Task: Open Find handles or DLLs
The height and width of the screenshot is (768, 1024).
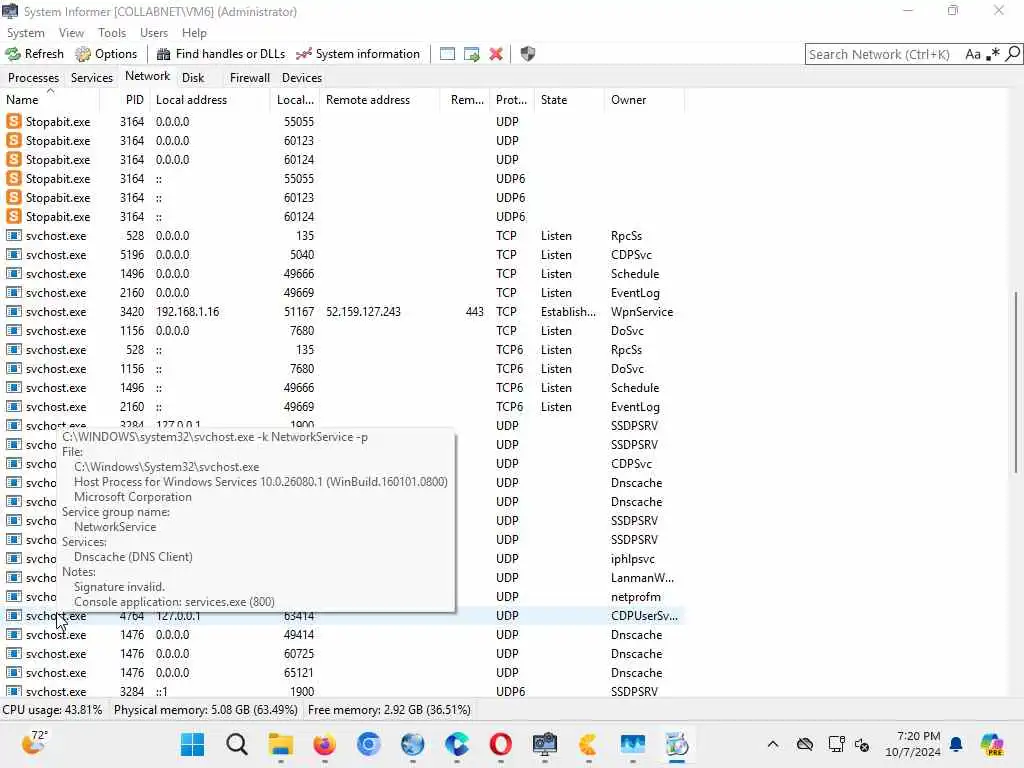Action: pyautogui.click(x=221, y=54)
